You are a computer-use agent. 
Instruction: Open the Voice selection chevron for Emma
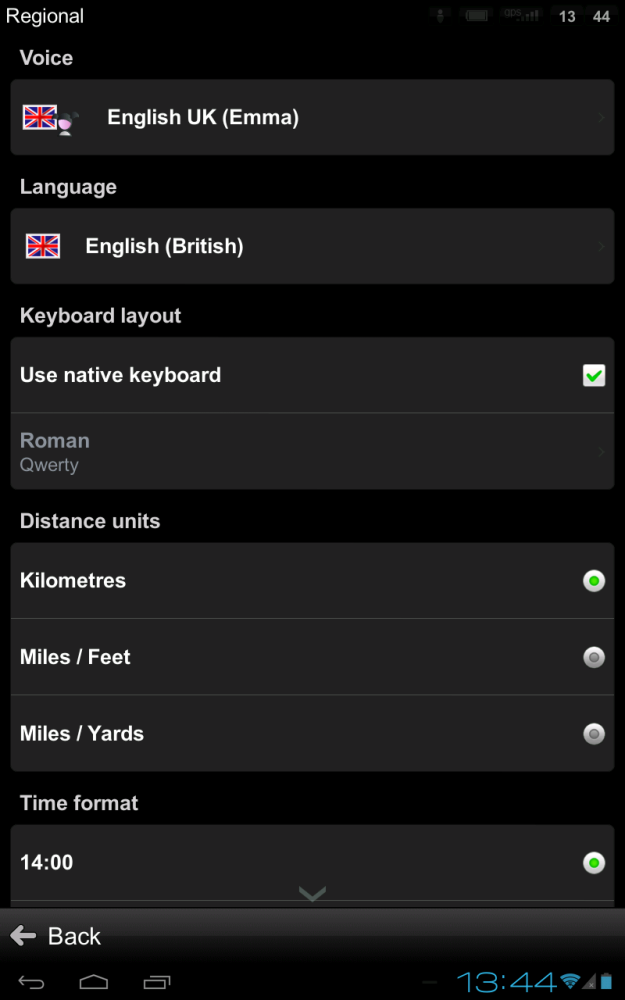[601, 118]
